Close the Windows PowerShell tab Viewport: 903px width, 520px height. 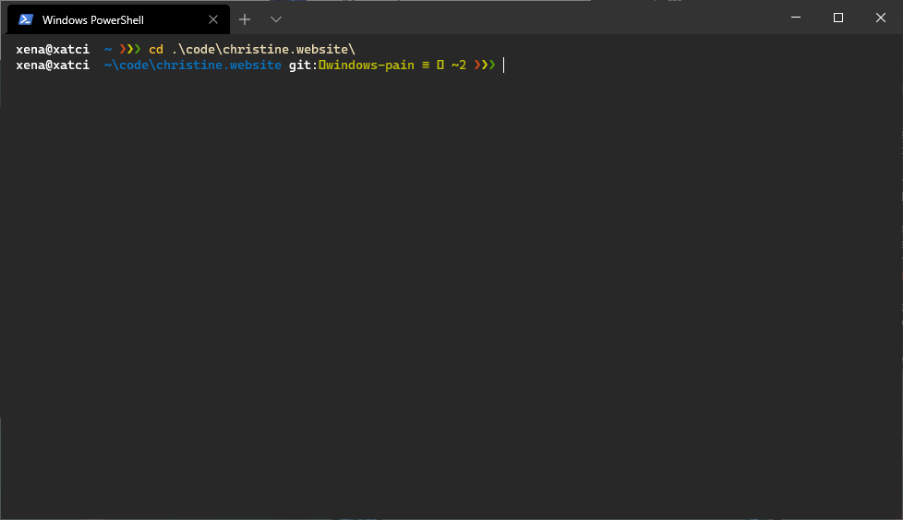tap(213, 20)
